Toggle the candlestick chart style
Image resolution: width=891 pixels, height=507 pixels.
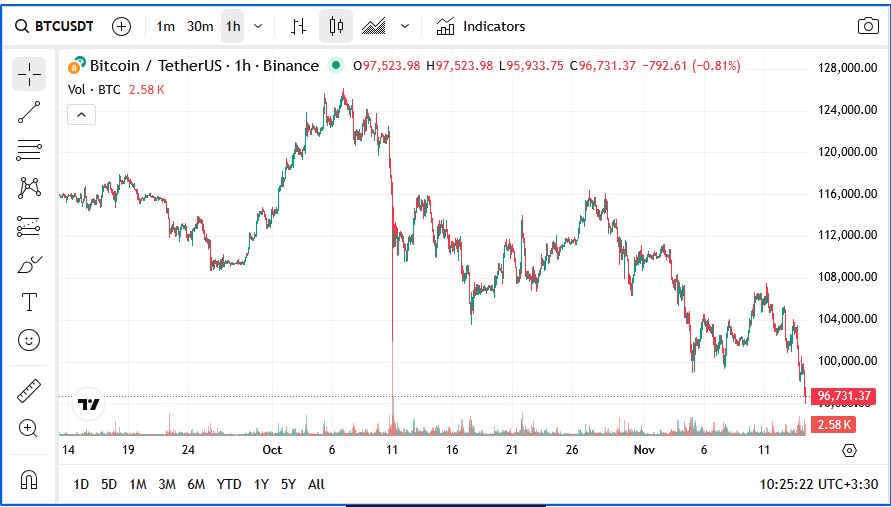pyautogui.click(x=336, y=26)
